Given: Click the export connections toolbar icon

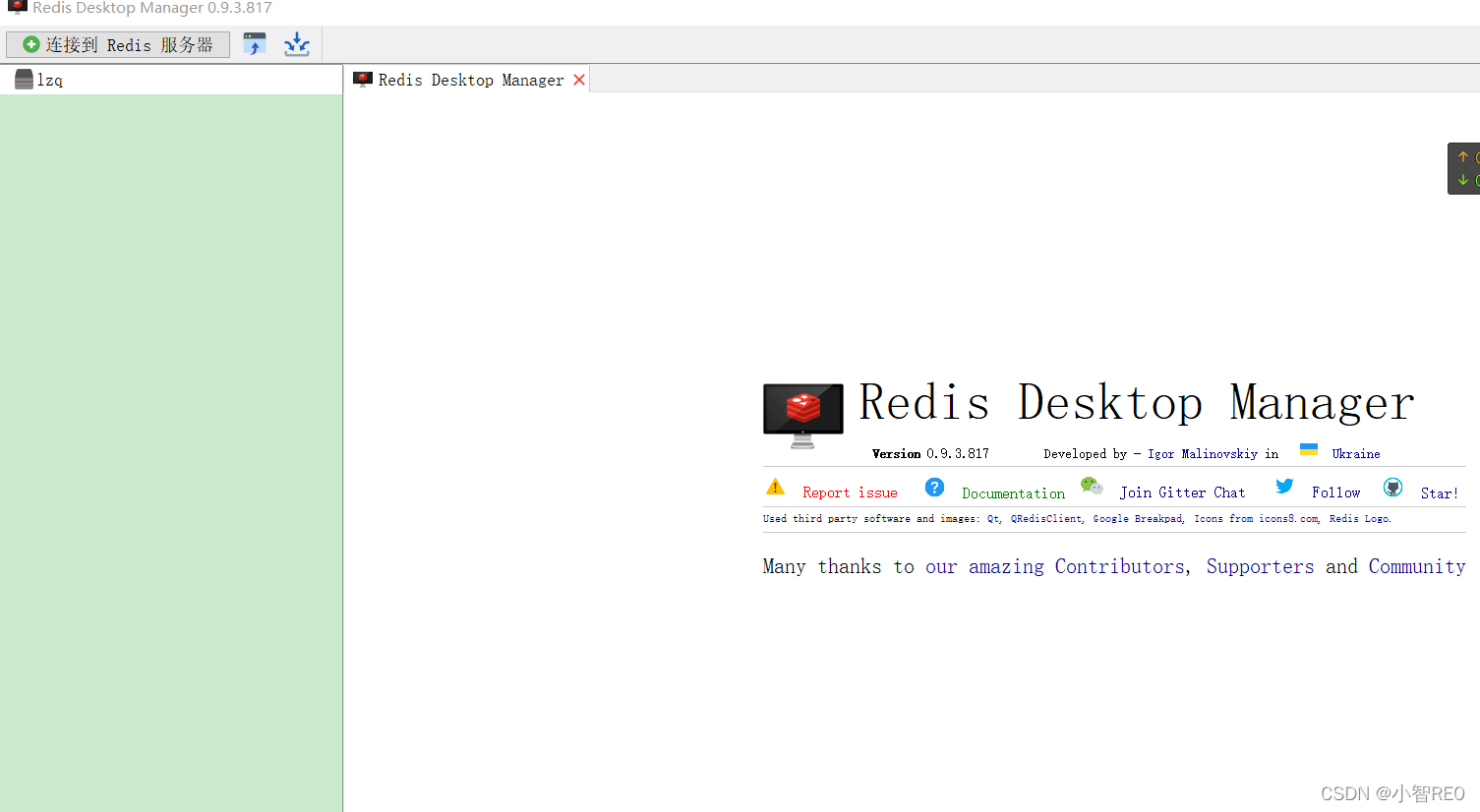Looking at the screenshot, I should (x=297, y=44).
